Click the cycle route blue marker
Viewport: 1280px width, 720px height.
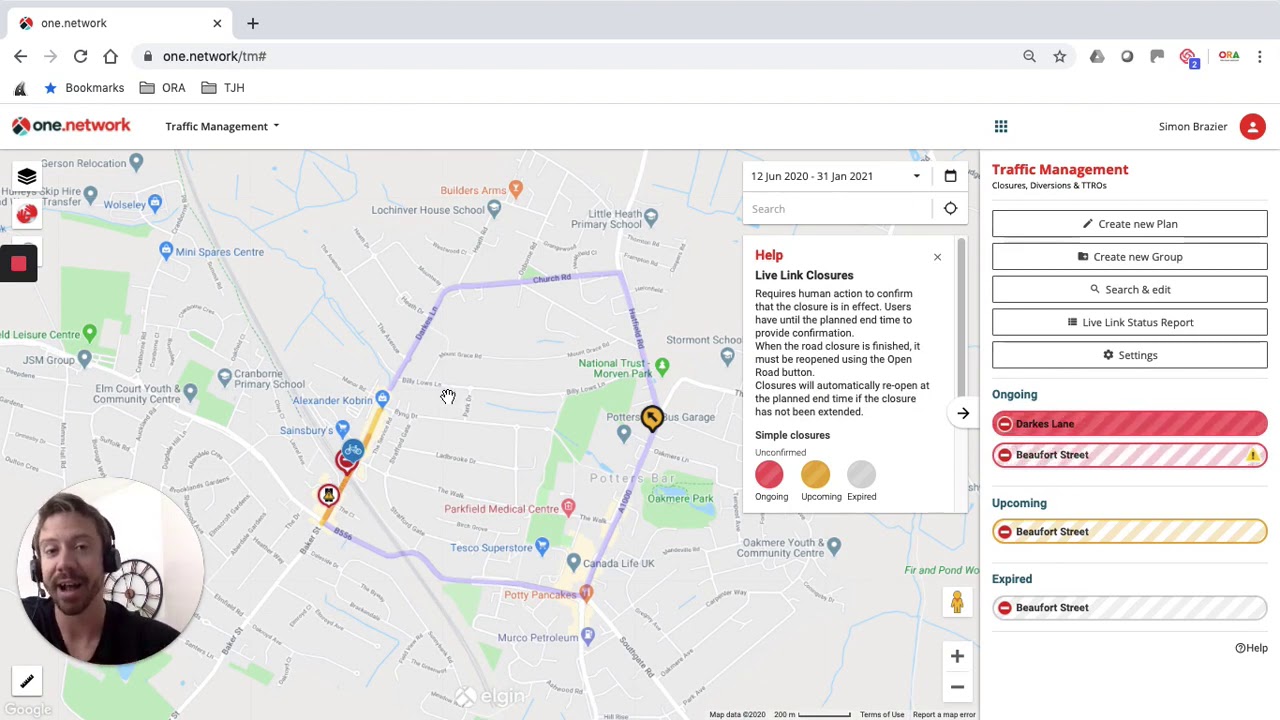pos(353,450)
